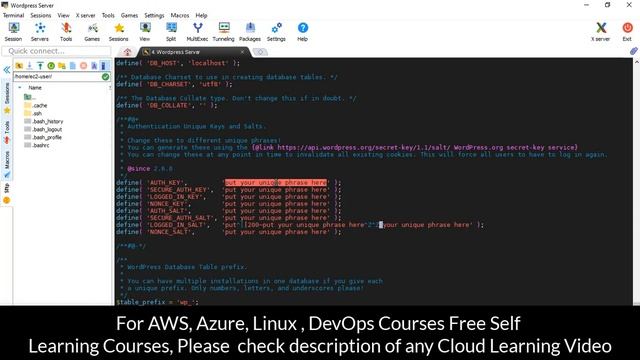640x360 pixels.
Task: Select the .ssh folder
Action: [x=33, y=113]
